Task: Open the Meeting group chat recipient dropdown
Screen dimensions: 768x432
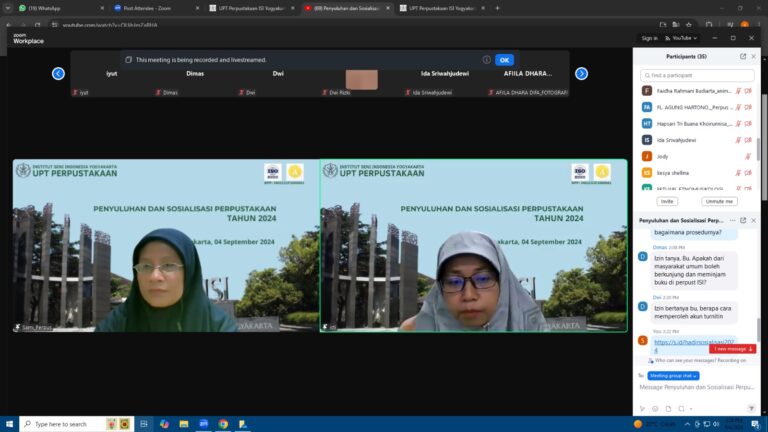Action: 675,375
